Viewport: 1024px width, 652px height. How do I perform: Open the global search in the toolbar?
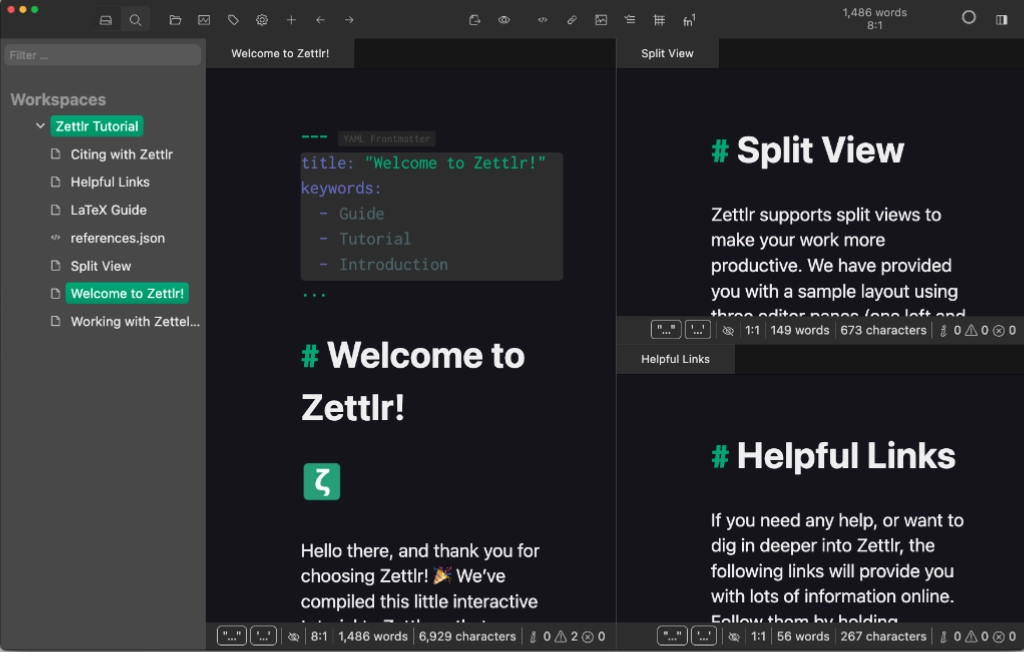tap(135, 20)
